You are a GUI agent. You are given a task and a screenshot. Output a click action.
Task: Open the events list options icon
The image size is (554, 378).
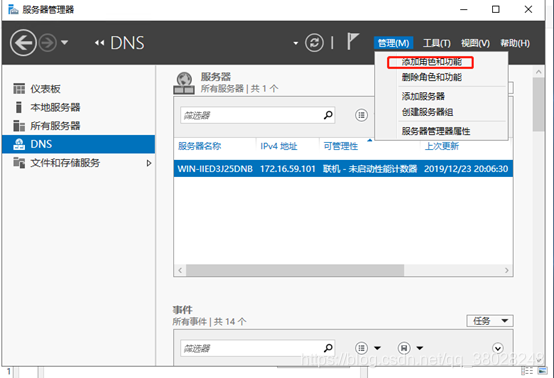click(x=361, y=348)
